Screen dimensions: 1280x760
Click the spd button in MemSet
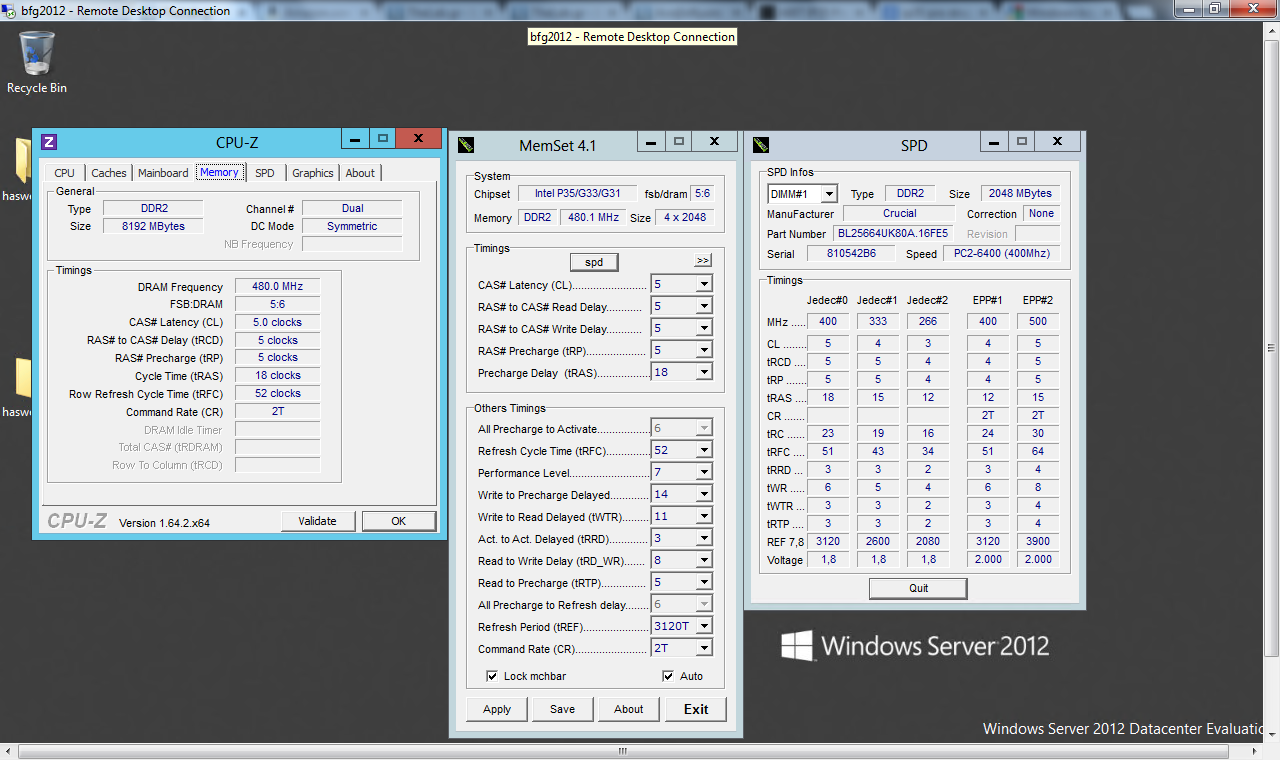pos(594,262)
